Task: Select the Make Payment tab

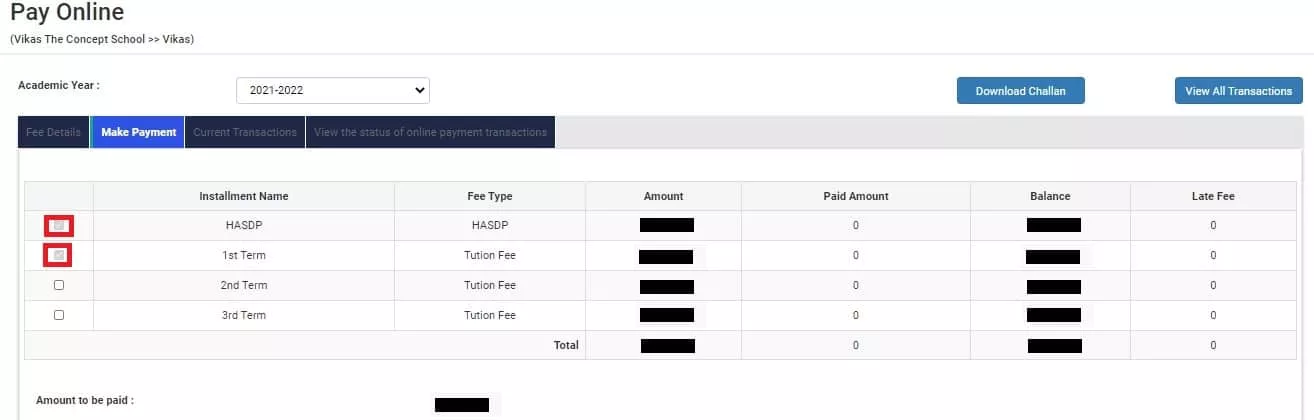Action: click(x=139, y=132)
